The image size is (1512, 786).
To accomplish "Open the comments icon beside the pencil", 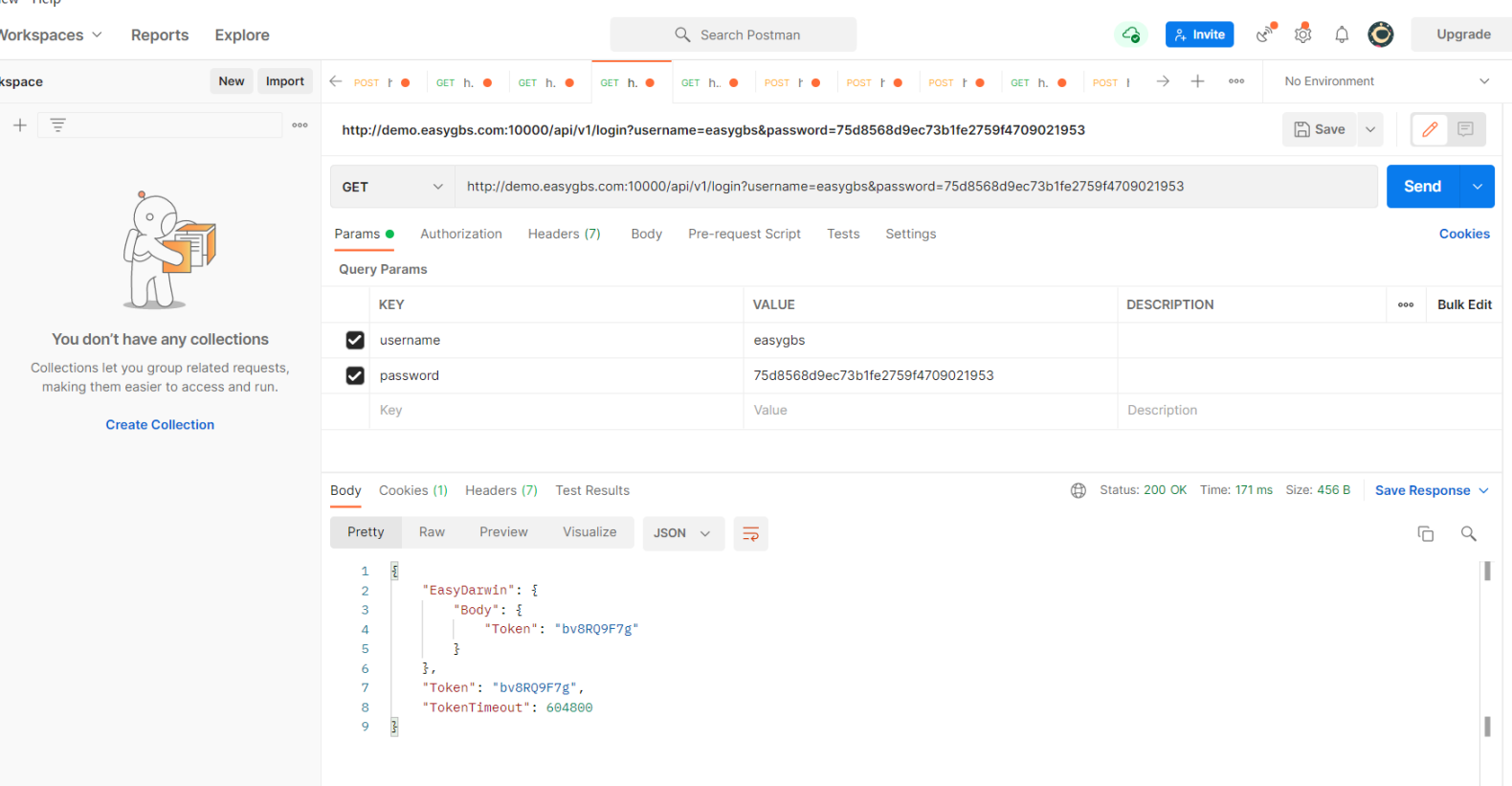I will [1465, 129].
